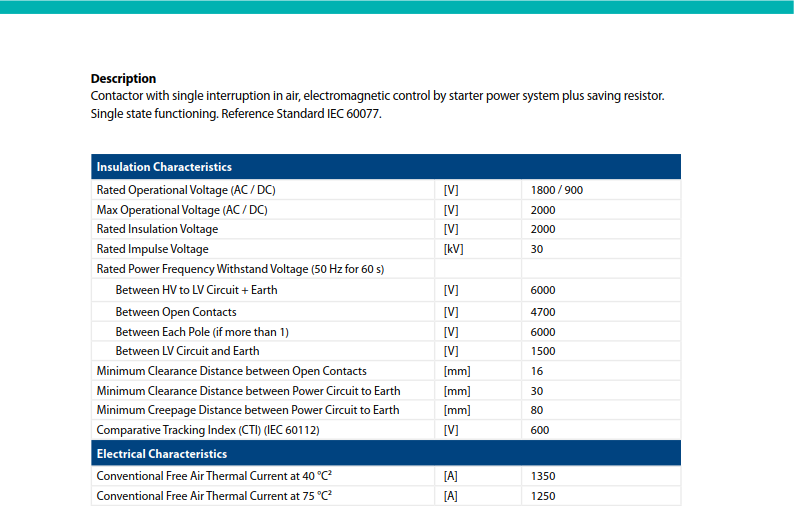
Task: Click the 4700 value cell
Action: [x=601, y=312]
